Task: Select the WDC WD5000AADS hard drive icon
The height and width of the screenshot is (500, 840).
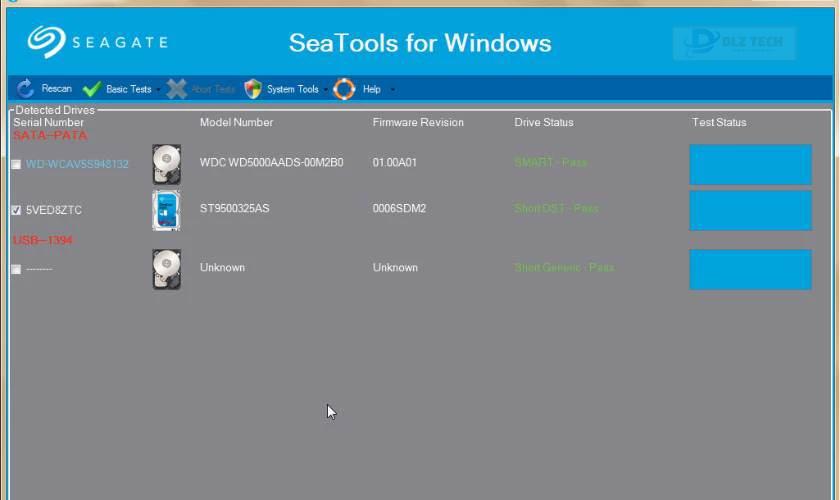Action: point(167,164)
